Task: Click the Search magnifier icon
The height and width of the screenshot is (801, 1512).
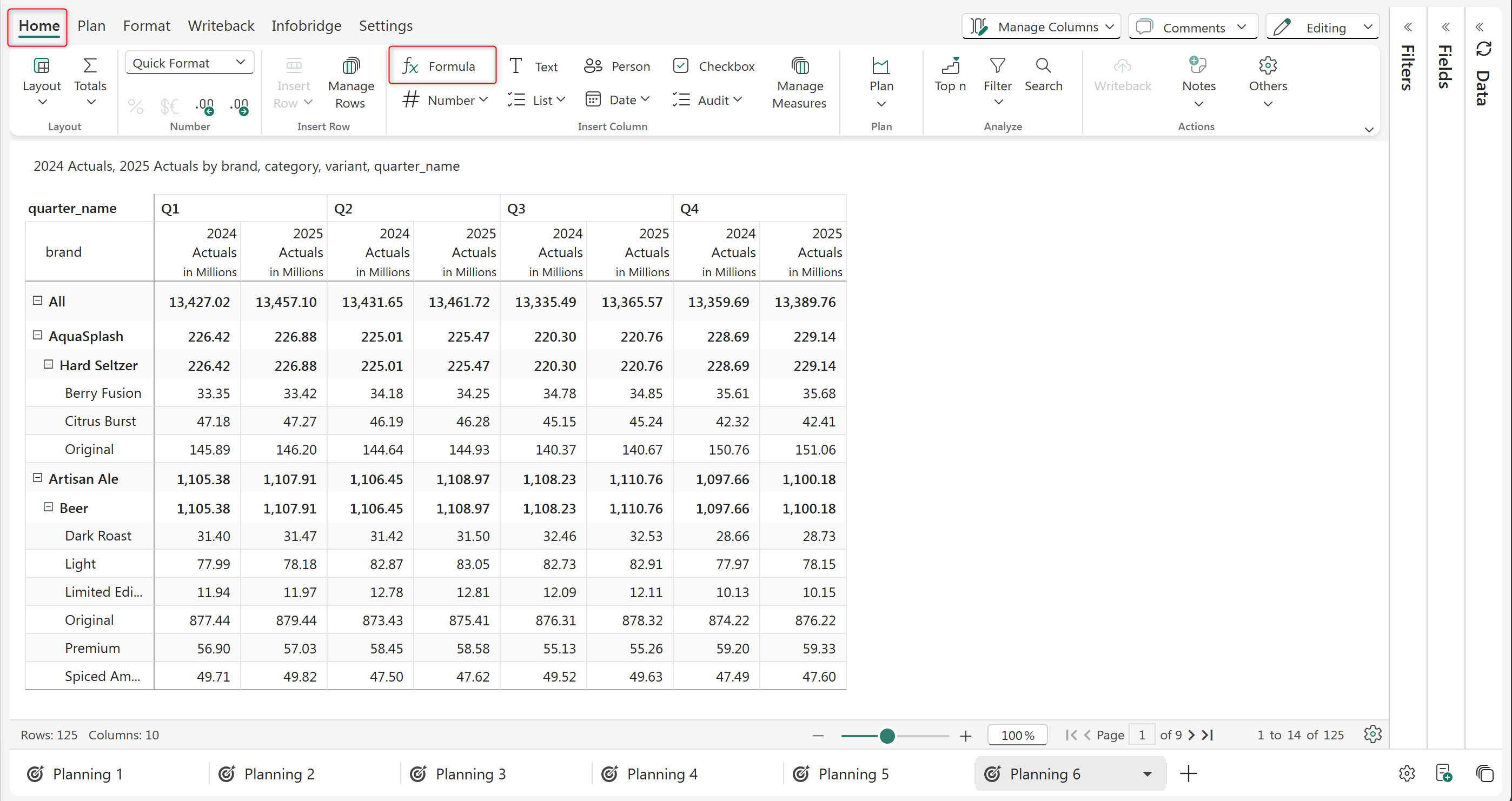Action: [1043, 66]
